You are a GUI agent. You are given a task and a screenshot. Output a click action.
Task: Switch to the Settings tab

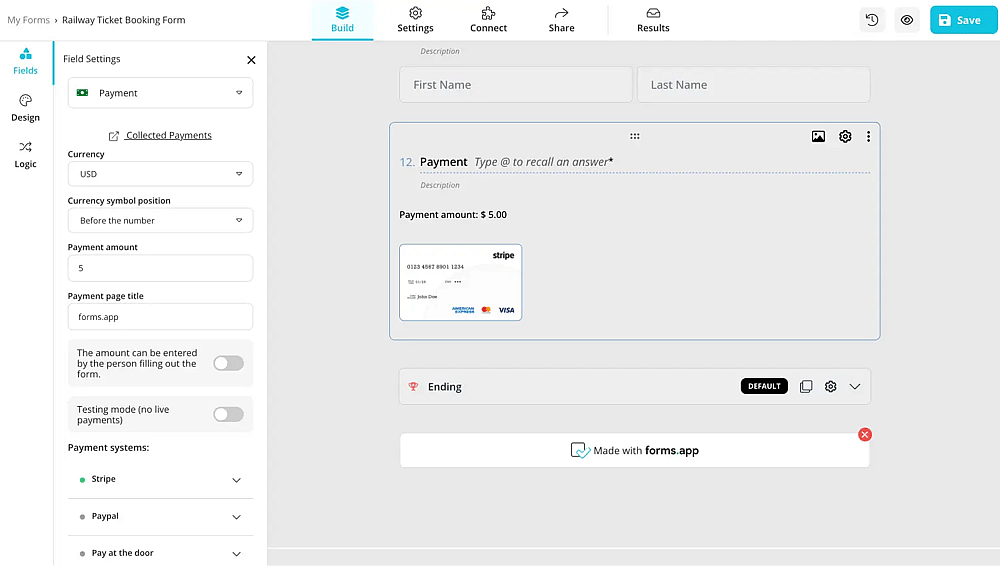point(415,20)
